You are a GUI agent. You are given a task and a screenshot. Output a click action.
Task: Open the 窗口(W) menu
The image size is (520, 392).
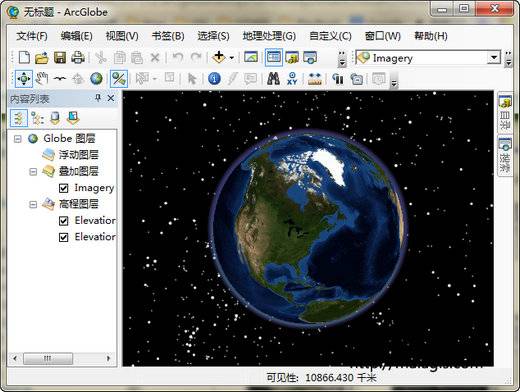pos(383,36)
